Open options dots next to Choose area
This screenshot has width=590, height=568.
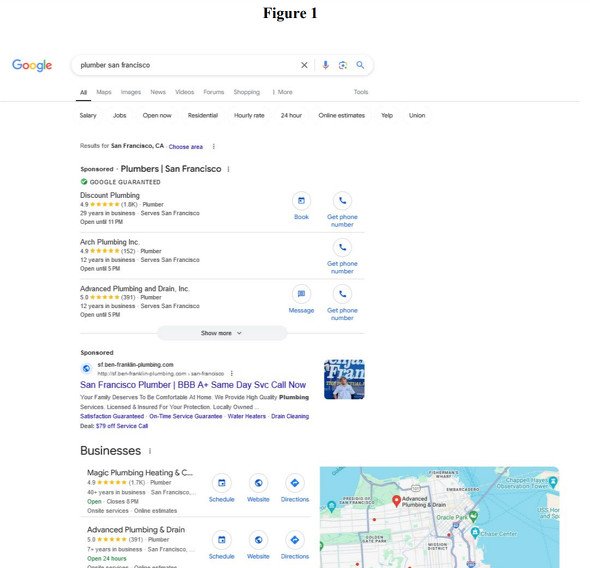[x=214, y=146]
